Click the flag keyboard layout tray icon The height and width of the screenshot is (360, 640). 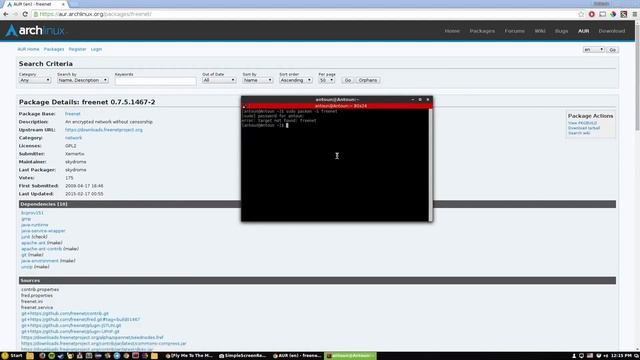(590, 356)
